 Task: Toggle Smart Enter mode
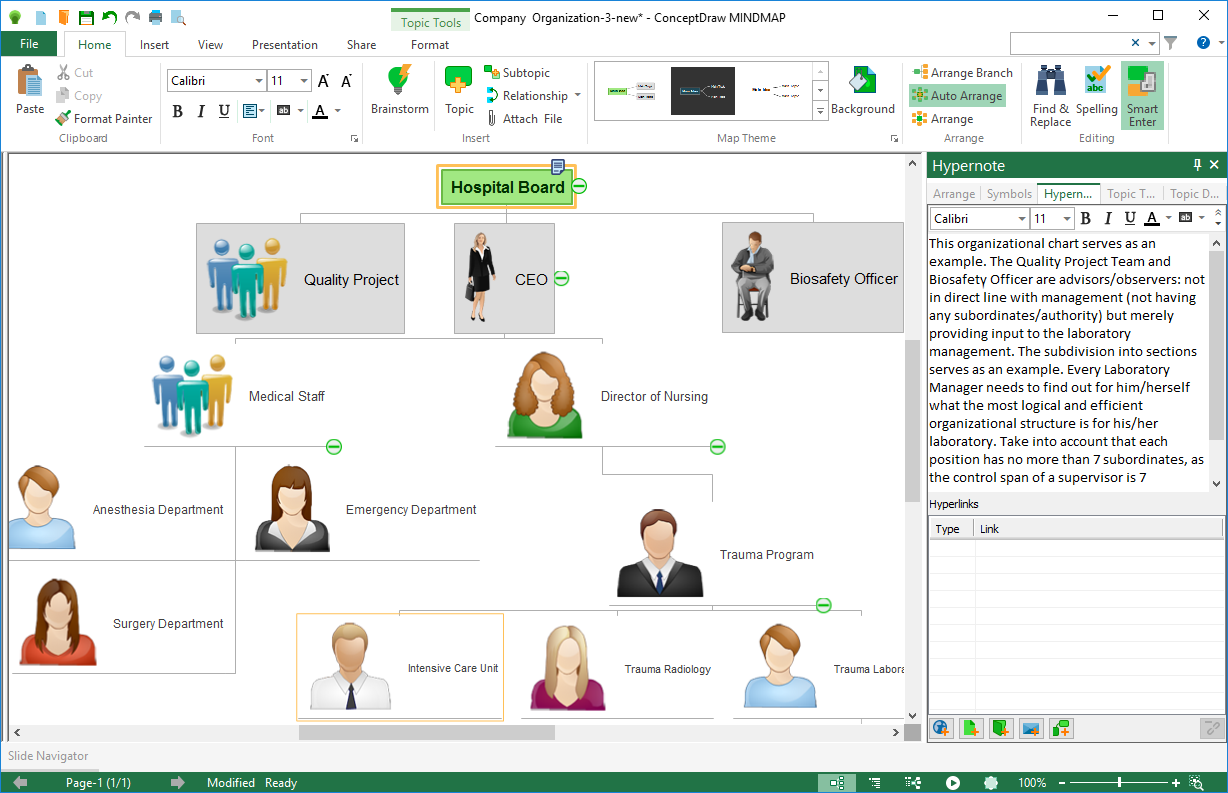click(x=1142, y=96)
